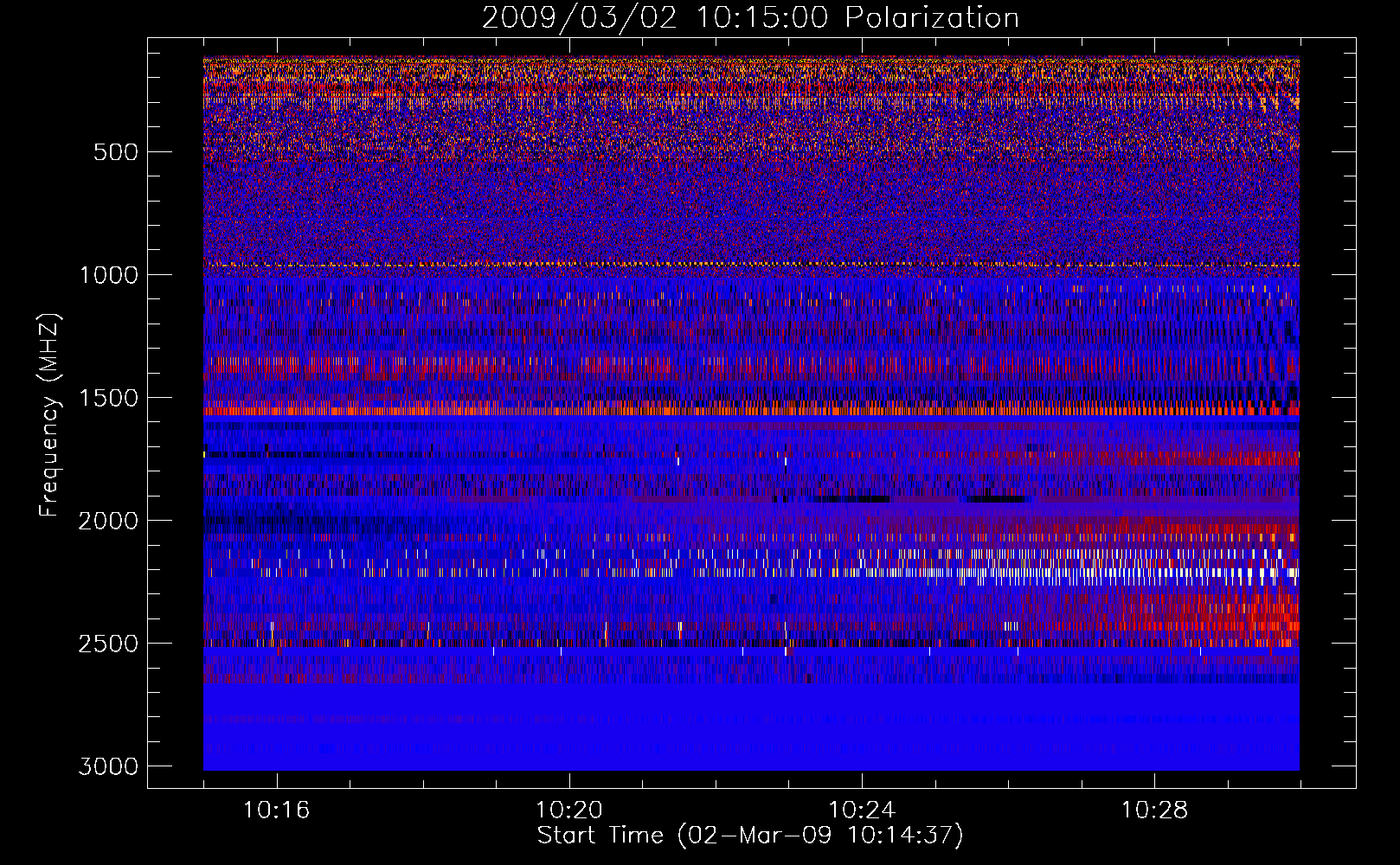Select the 2000 frequency axis label
Viewport: 1400px width, 865px height.
click(x=108, y=521)
